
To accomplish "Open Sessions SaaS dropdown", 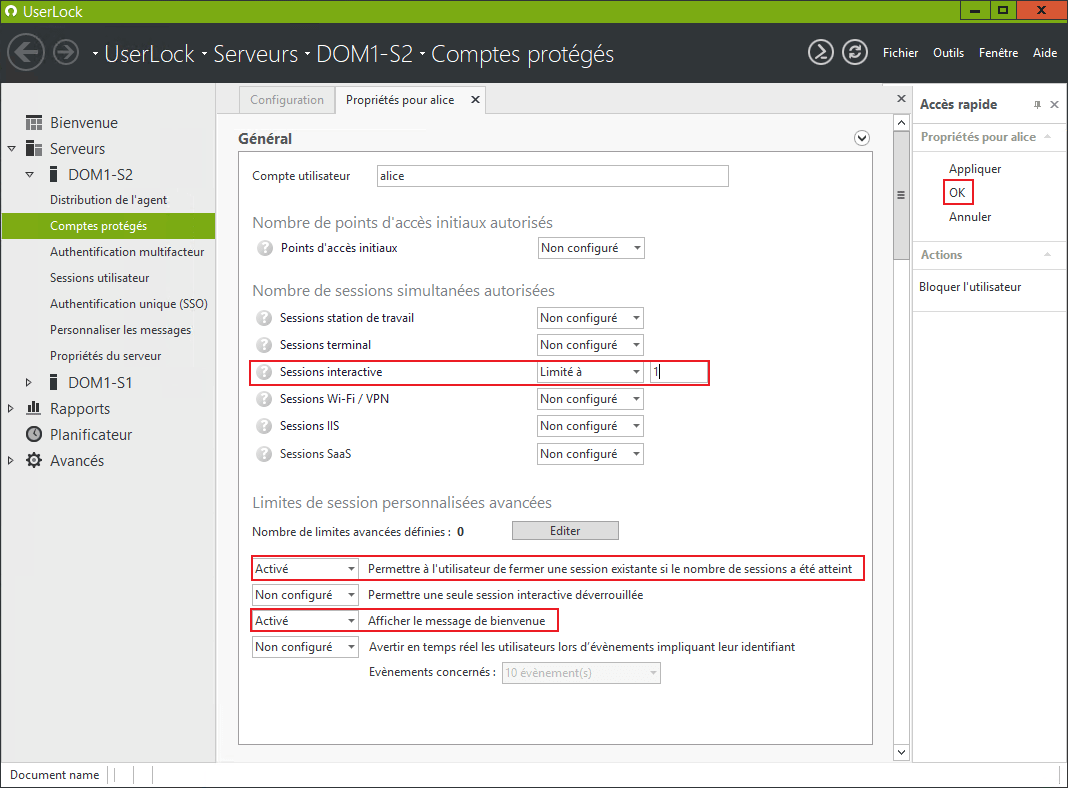I will point(590,454).
